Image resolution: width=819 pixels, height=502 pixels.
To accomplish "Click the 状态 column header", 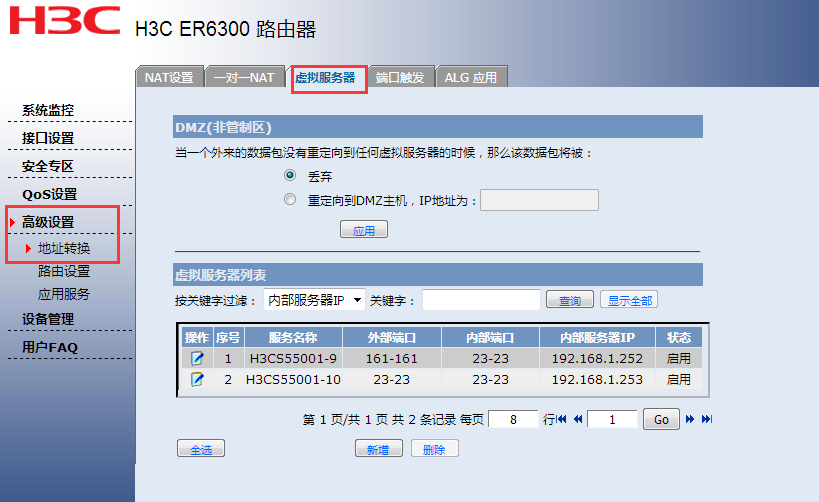I will (x=678, y=337).
